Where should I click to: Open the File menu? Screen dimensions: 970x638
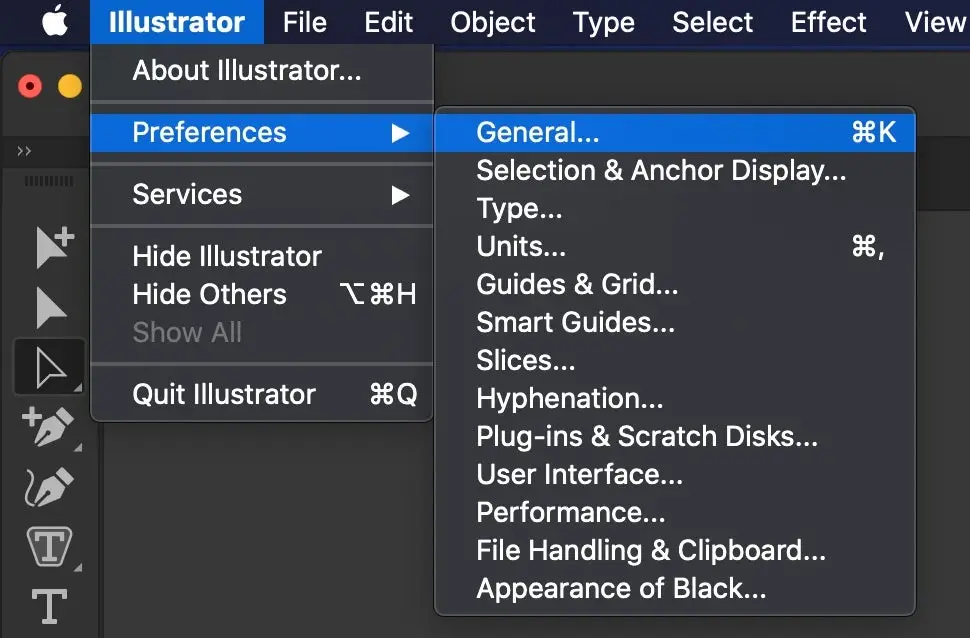[304, 21]
